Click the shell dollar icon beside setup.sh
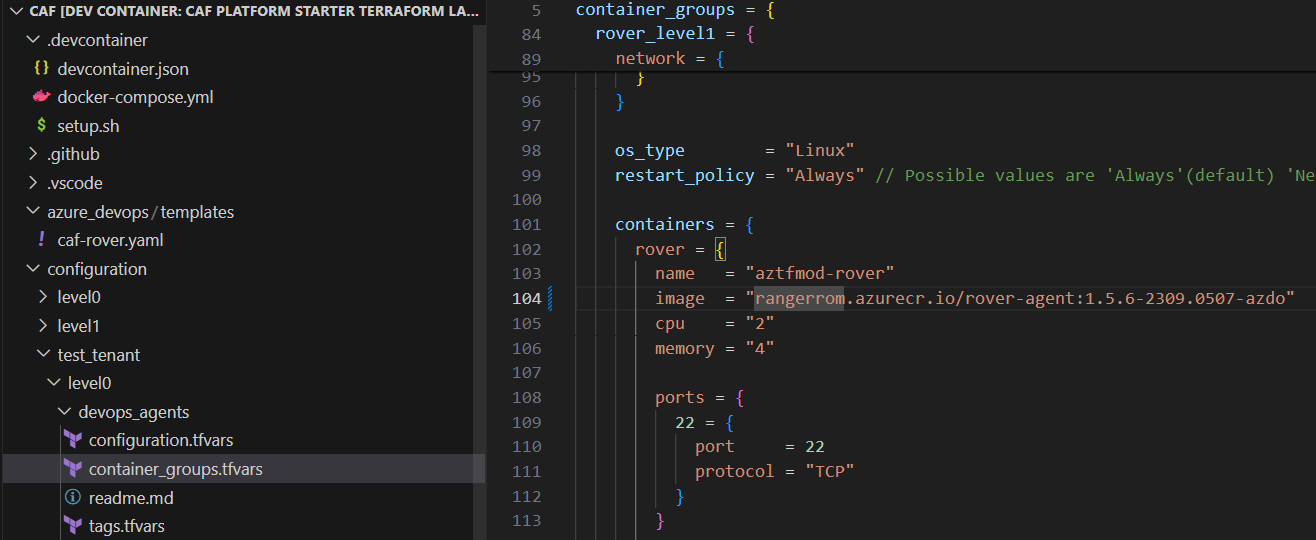Screen dimensions: 1316x540 tap(41, 126)
